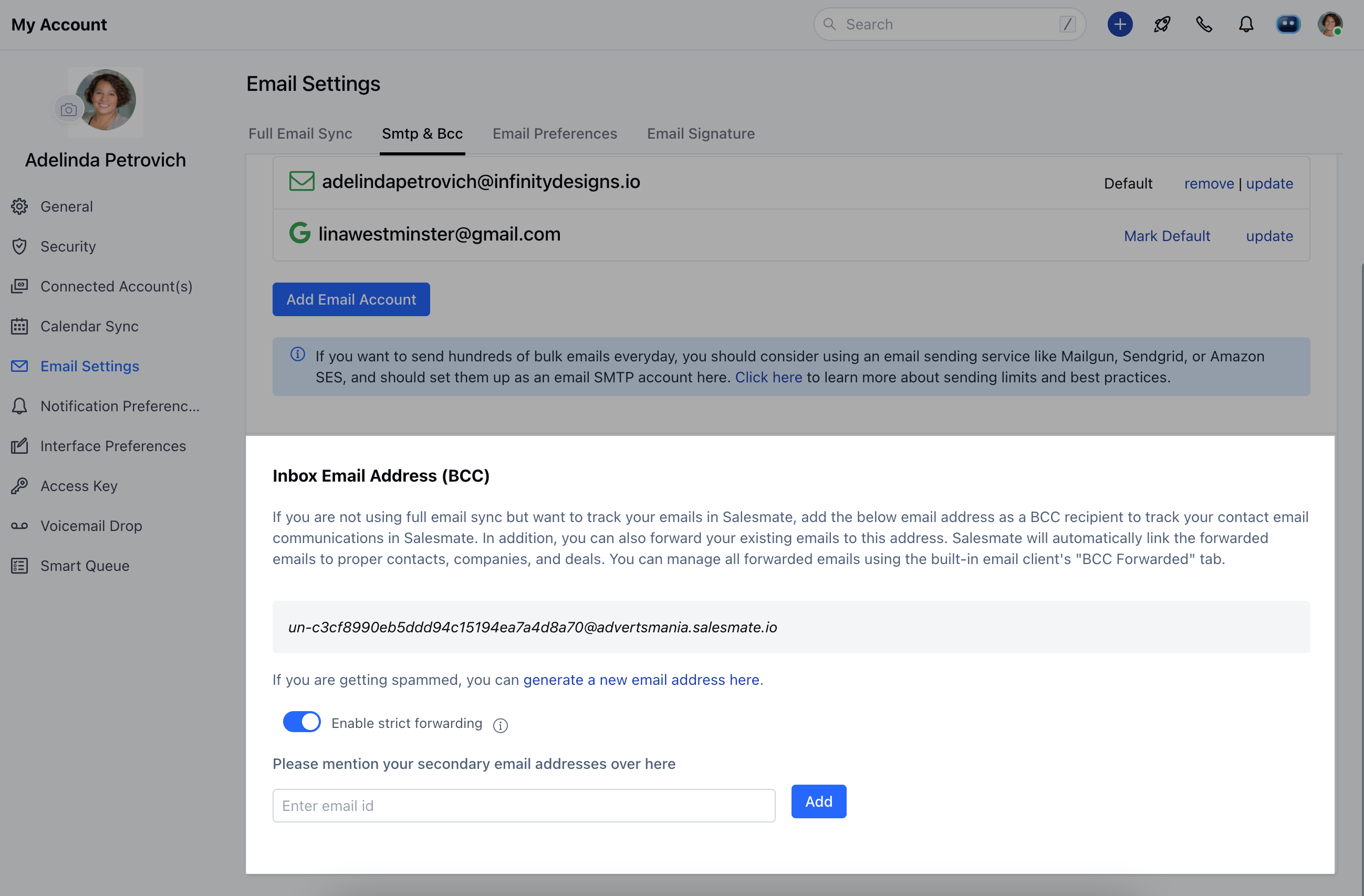
Task: Click info icon beside strict forwarding
Action: 501,725
